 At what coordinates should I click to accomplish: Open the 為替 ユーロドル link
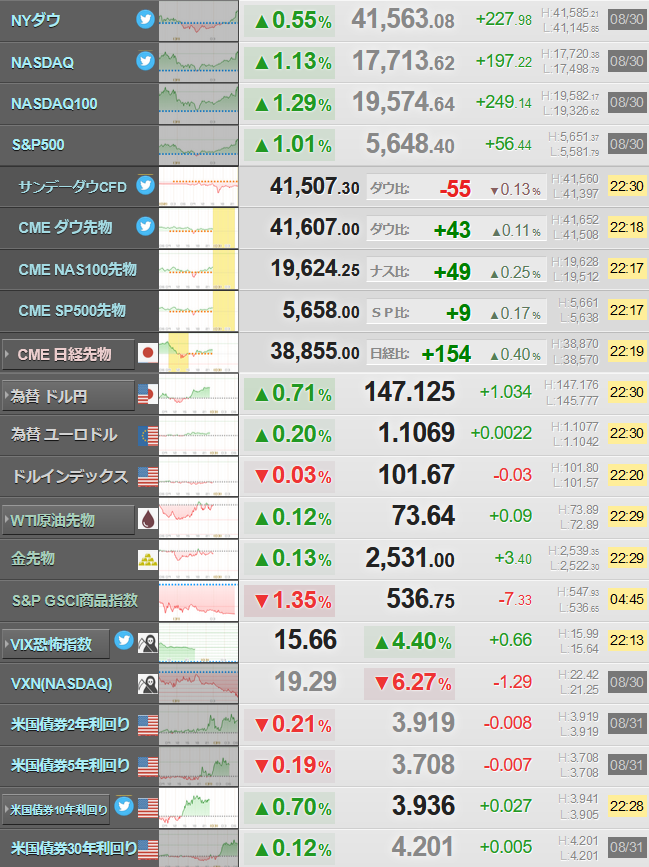[64, 435]
